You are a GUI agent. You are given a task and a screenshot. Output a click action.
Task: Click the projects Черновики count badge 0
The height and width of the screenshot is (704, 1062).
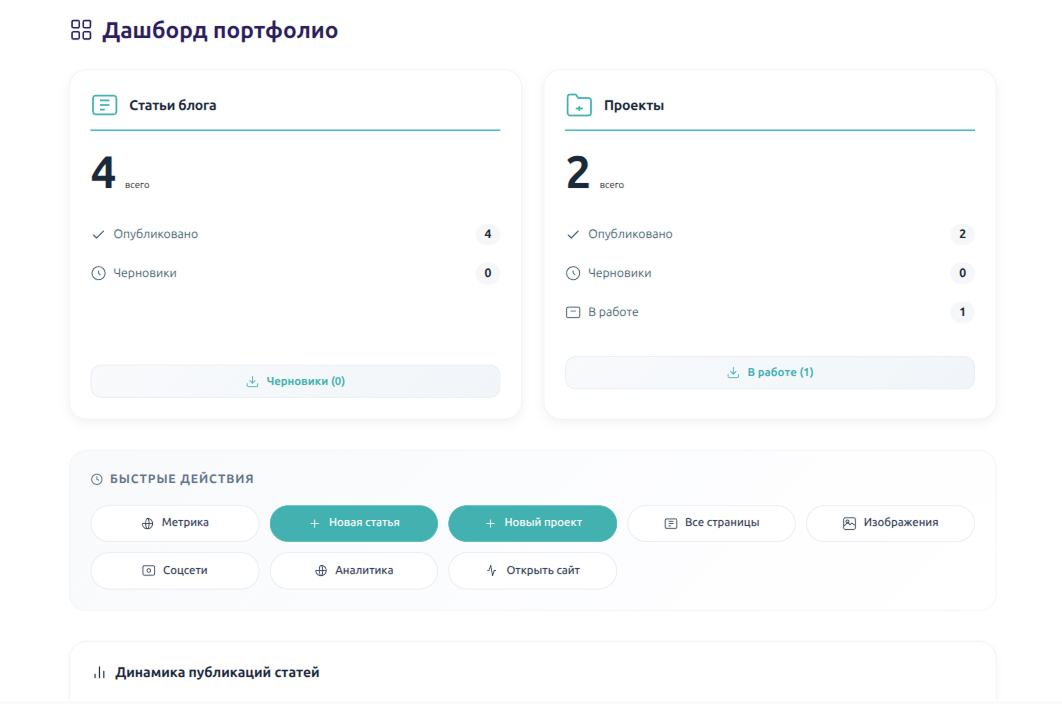[x=962, y=273]
